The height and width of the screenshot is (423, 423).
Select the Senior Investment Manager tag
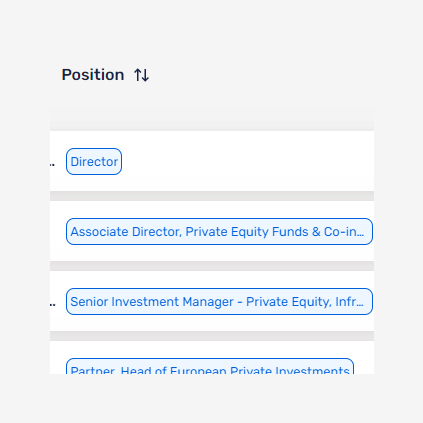pyautogui.click(x=219, y=302)
